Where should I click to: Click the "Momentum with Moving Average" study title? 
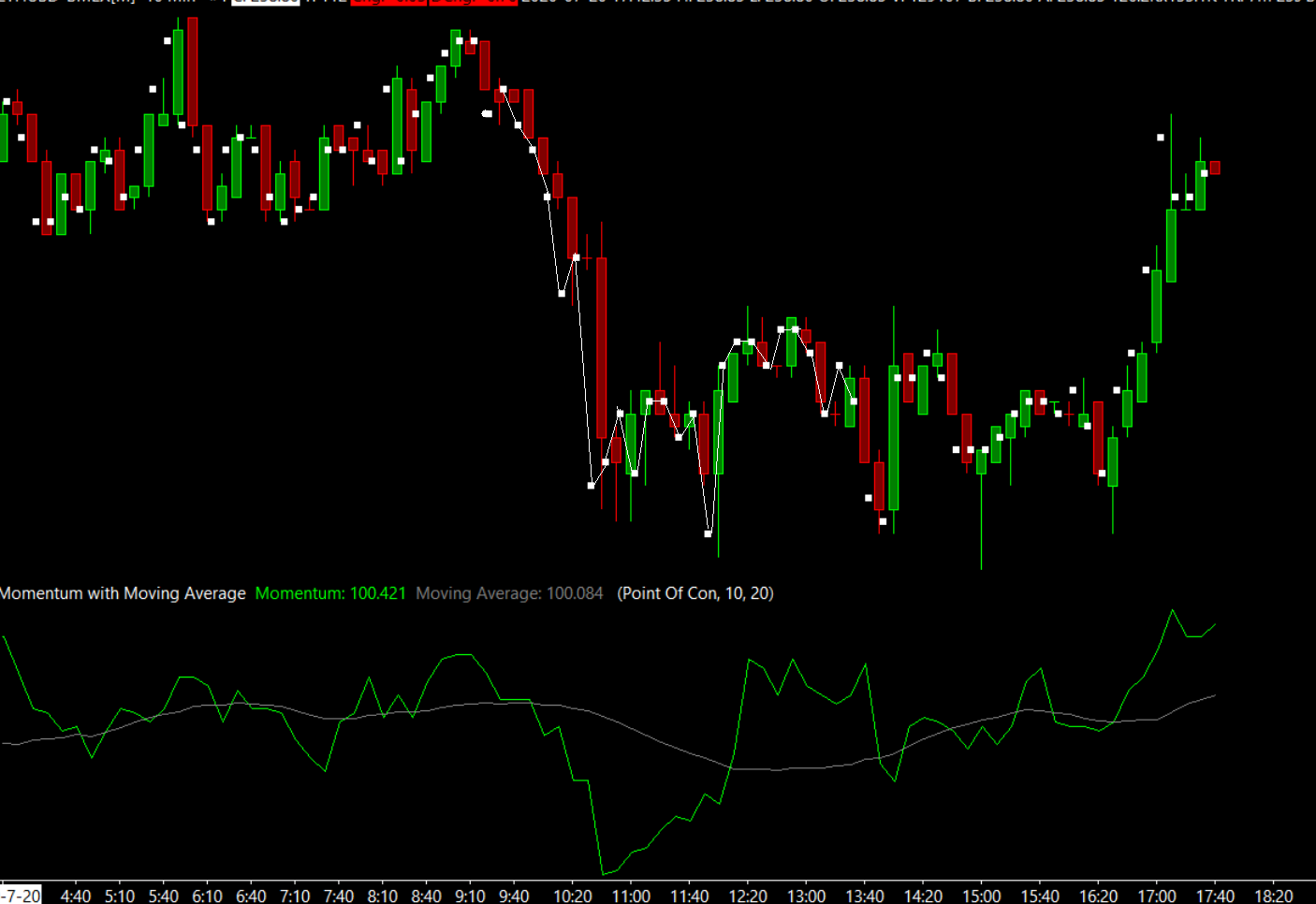pos(123,593)
